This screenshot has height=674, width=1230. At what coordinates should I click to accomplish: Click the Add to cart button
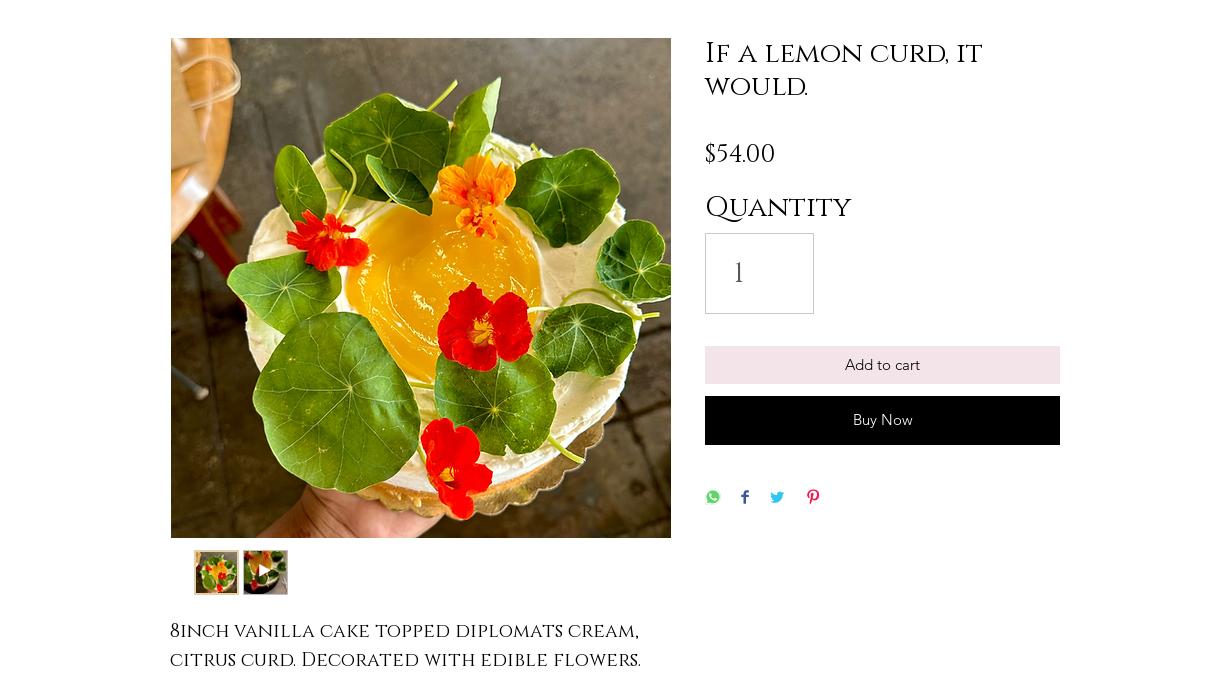(882, 365)
